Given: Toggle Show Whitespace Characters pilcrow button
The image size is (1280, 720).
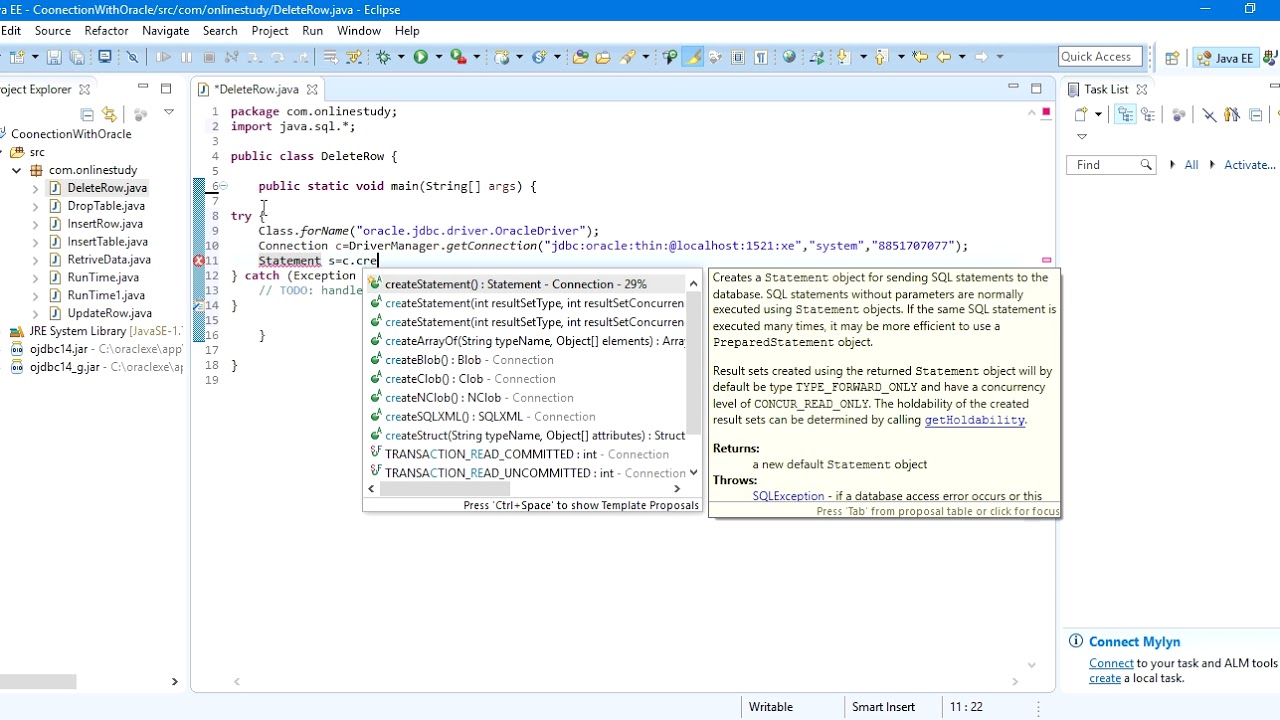Looking at the screenshot, I should pyautogui.click(x=761, y=57).
